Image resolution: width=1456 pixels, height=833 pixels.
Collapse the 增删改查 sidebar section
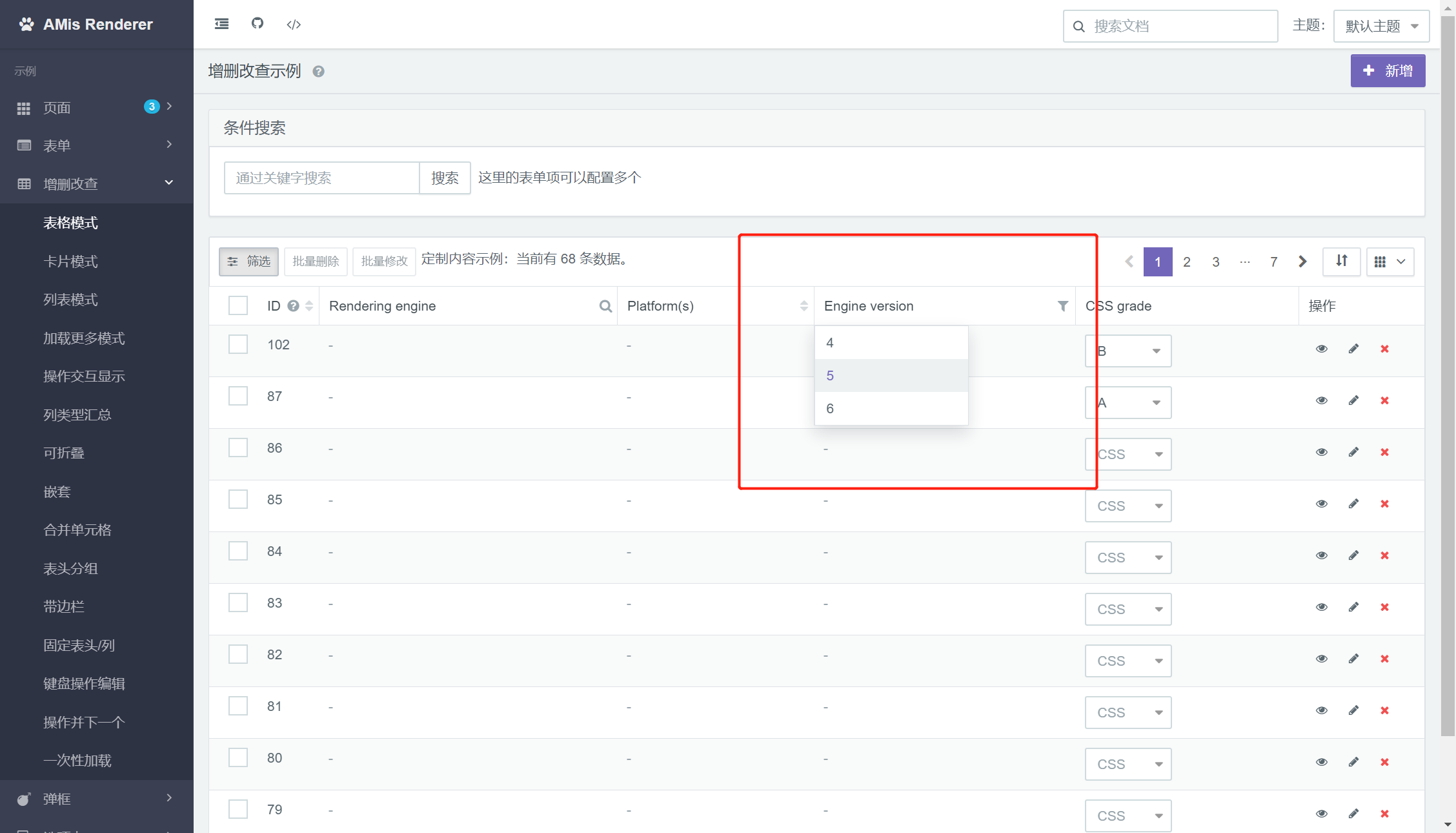[x=97, y=184]
